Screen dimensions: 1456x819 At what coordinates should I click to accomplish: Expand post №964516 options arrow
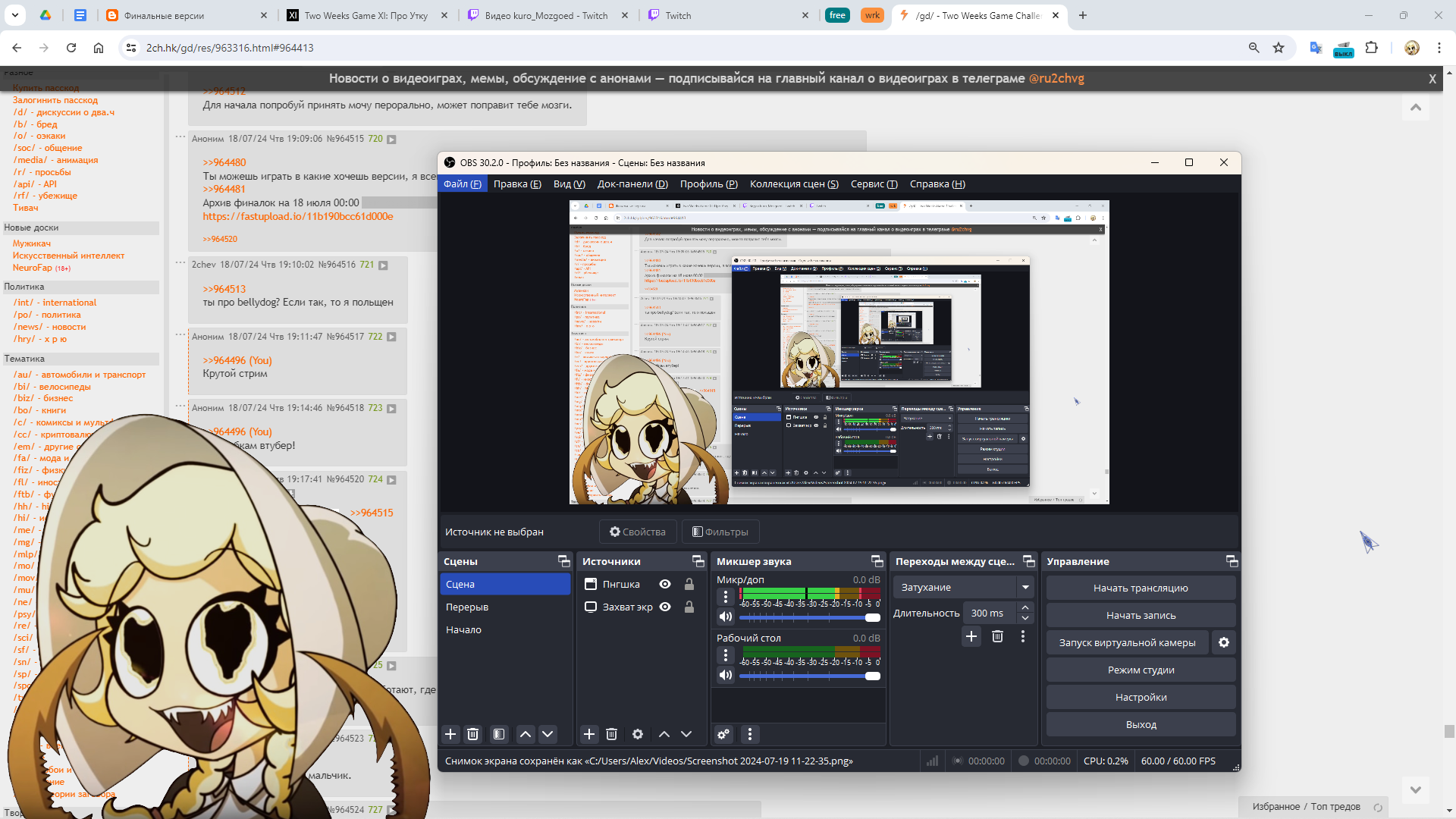click(383, 265)
